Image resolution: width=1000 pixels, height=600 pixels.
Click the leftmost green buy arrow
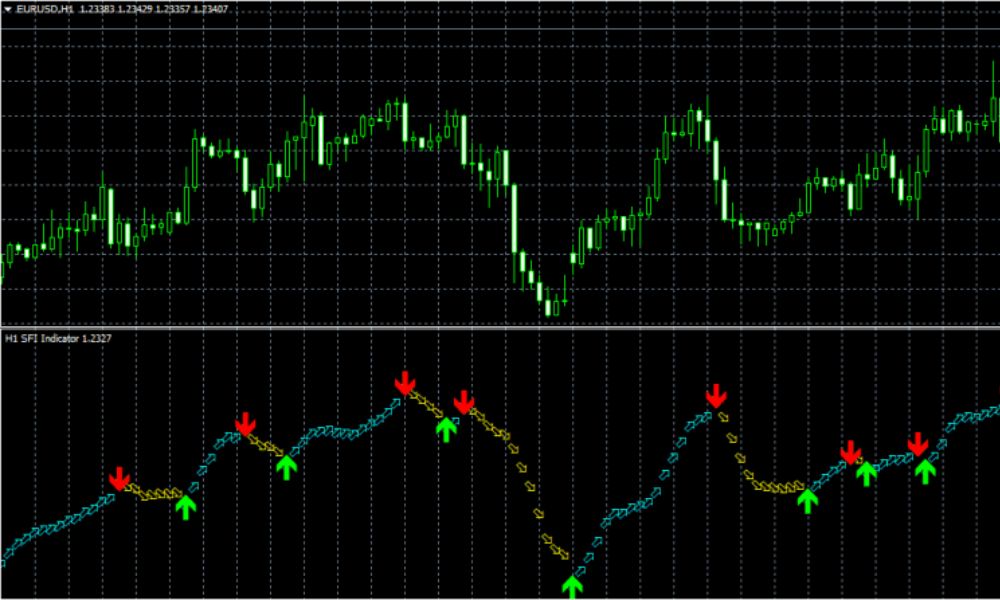[x=185, y=508]
